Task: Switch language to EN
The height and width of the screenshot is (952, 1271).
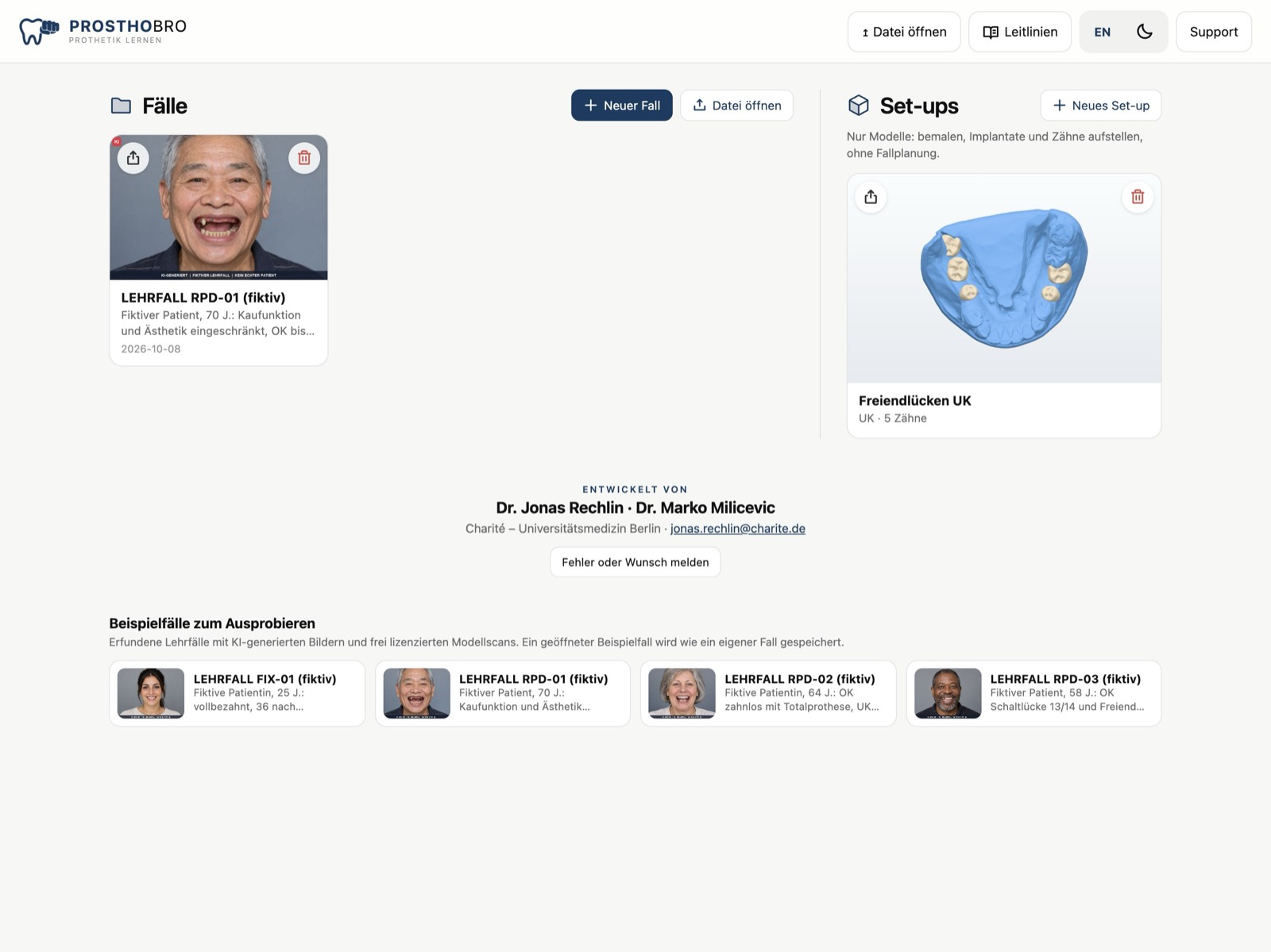Action: 1103,32
